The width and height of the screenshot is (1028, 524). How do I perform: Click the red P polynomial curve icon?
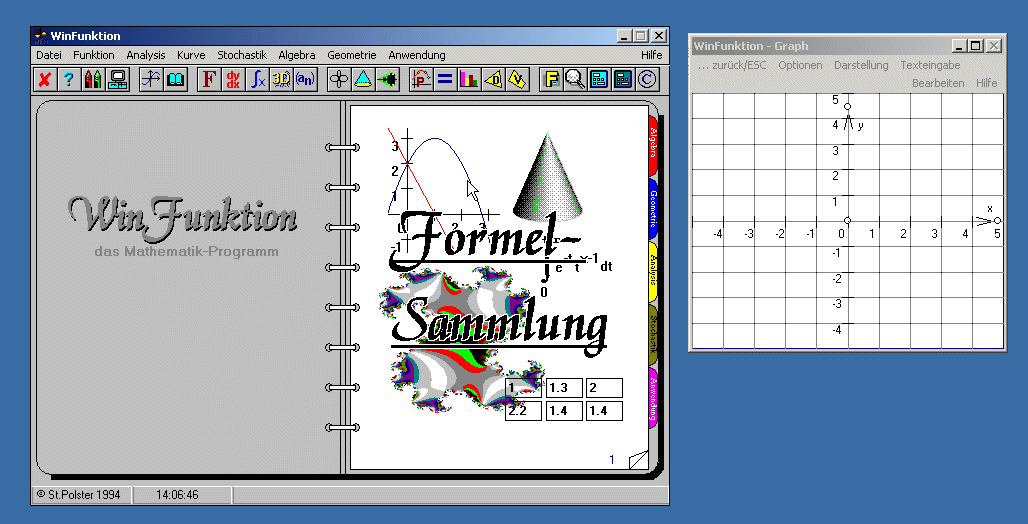[420, 79]
